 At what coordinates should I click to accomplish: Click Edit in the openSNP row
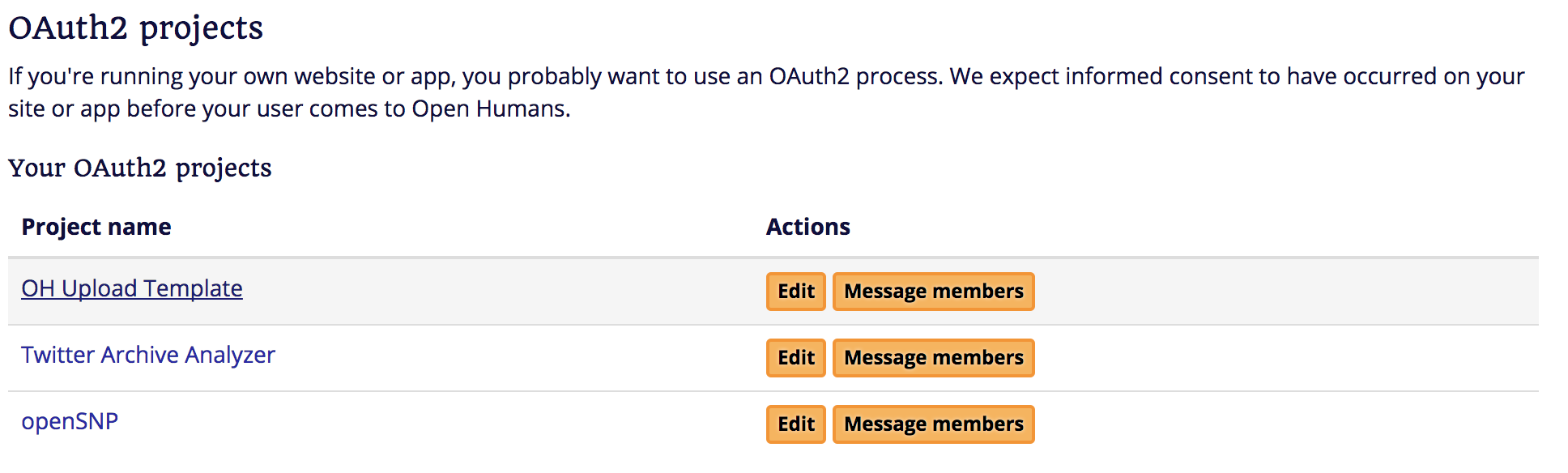[x=796, y=424]
